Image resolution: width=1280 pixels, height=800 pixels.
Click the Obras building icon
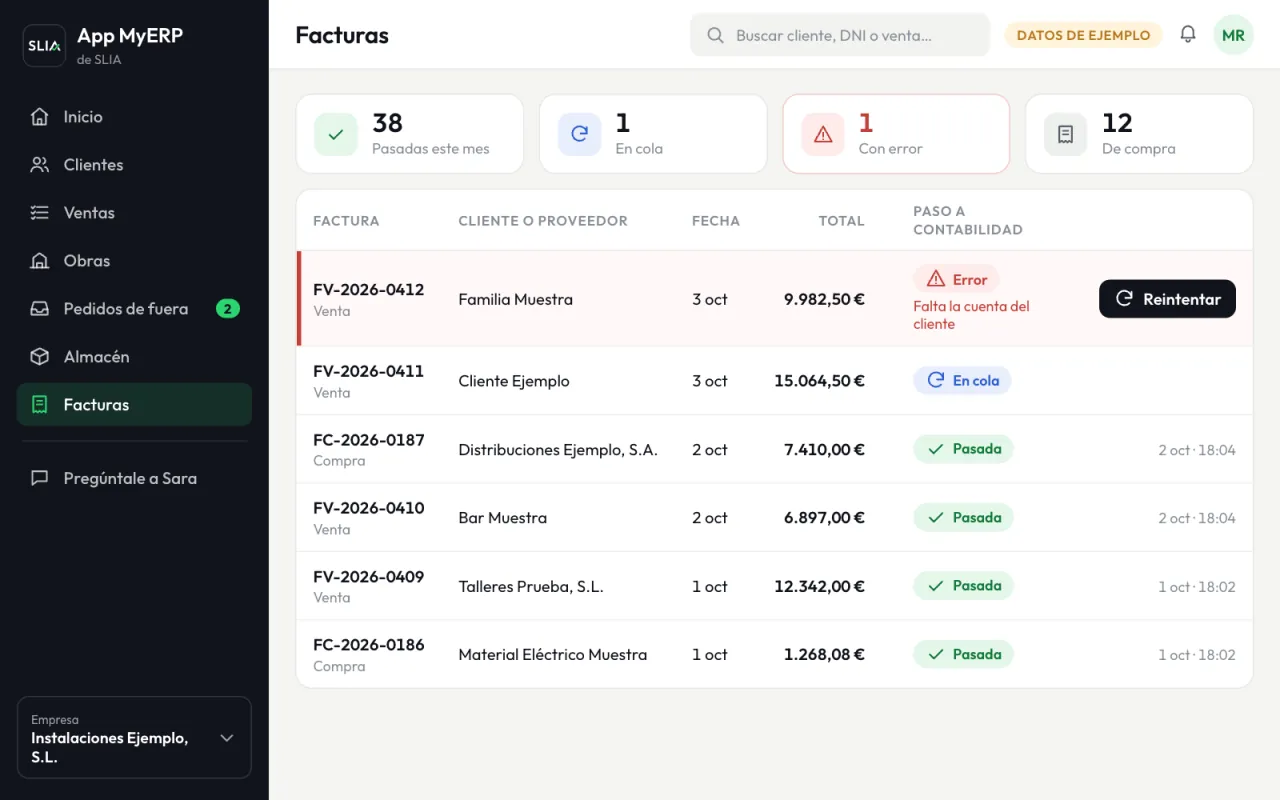pos(40,261)
